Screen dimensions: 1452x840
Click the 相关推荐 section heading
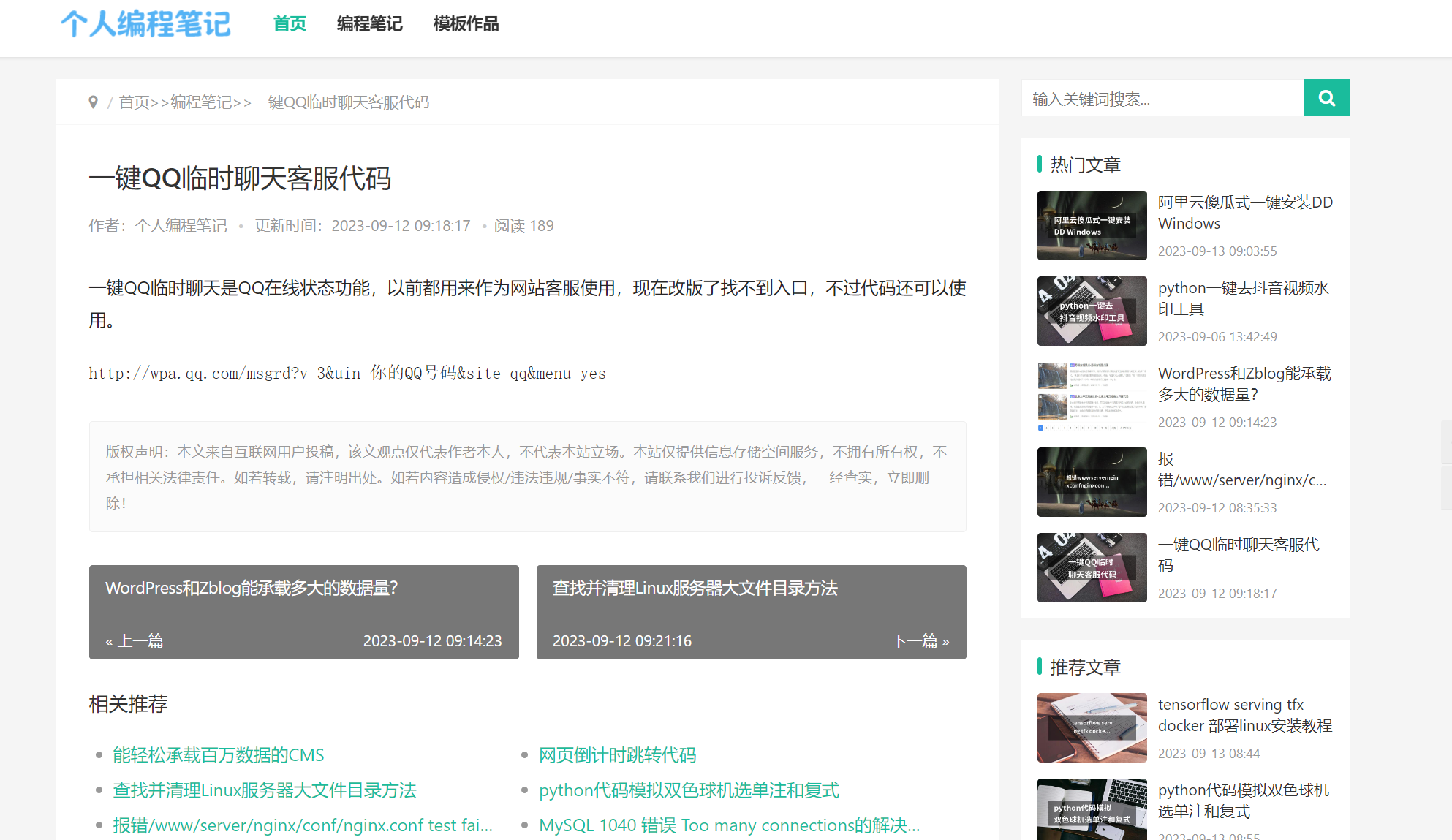coord(129,704)
